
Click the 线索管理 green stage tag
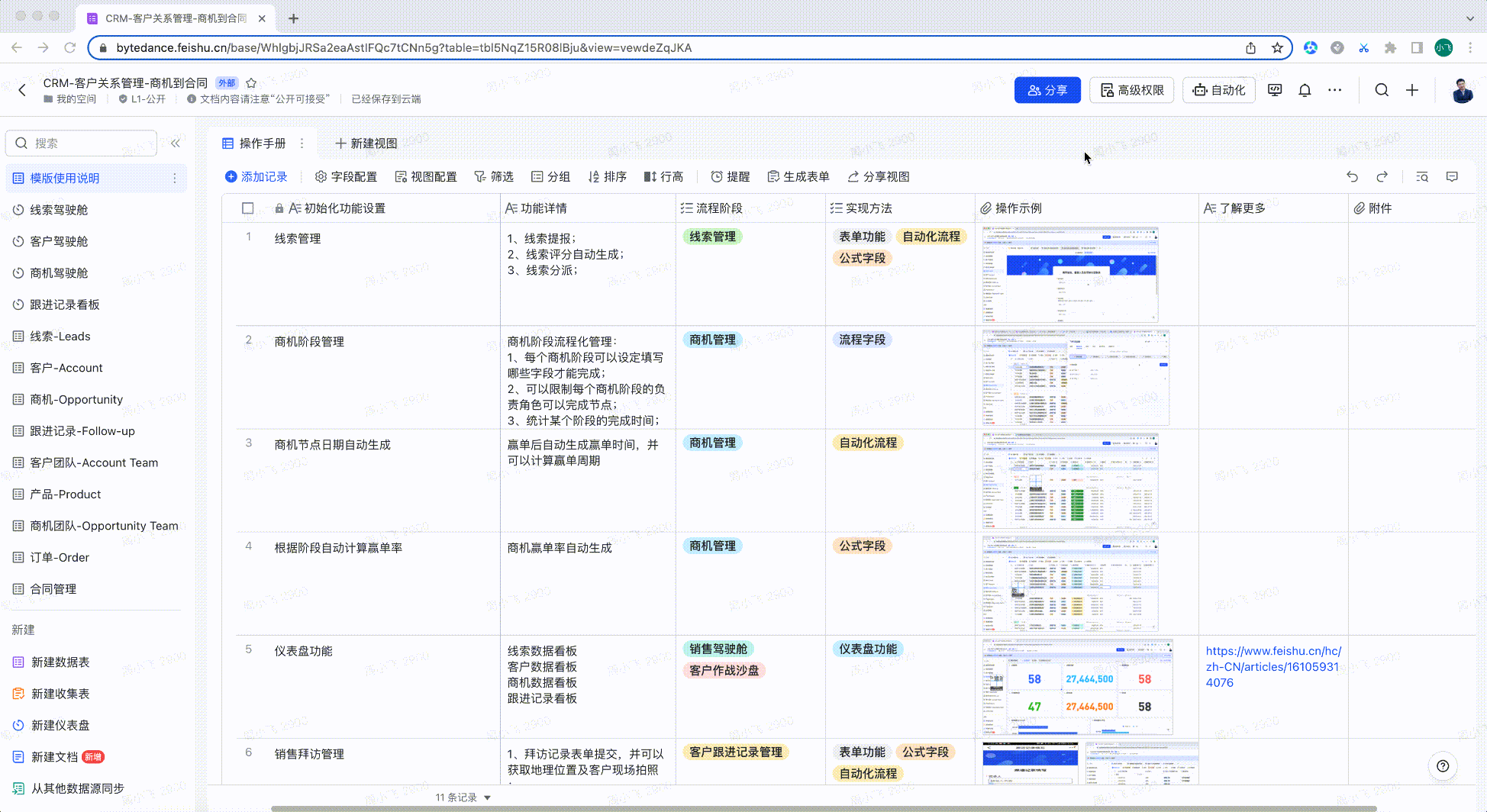712,237
